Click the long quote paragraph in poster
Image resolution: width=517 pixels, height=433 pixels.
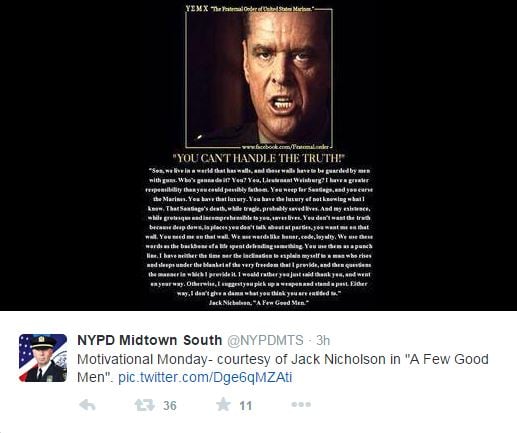pyautogui.click(x=259, y=232)
